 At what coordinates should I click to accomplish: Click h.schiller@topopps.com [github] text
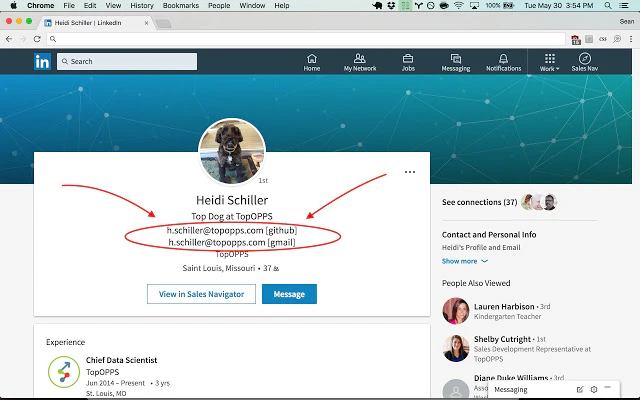tap(232, 231)
